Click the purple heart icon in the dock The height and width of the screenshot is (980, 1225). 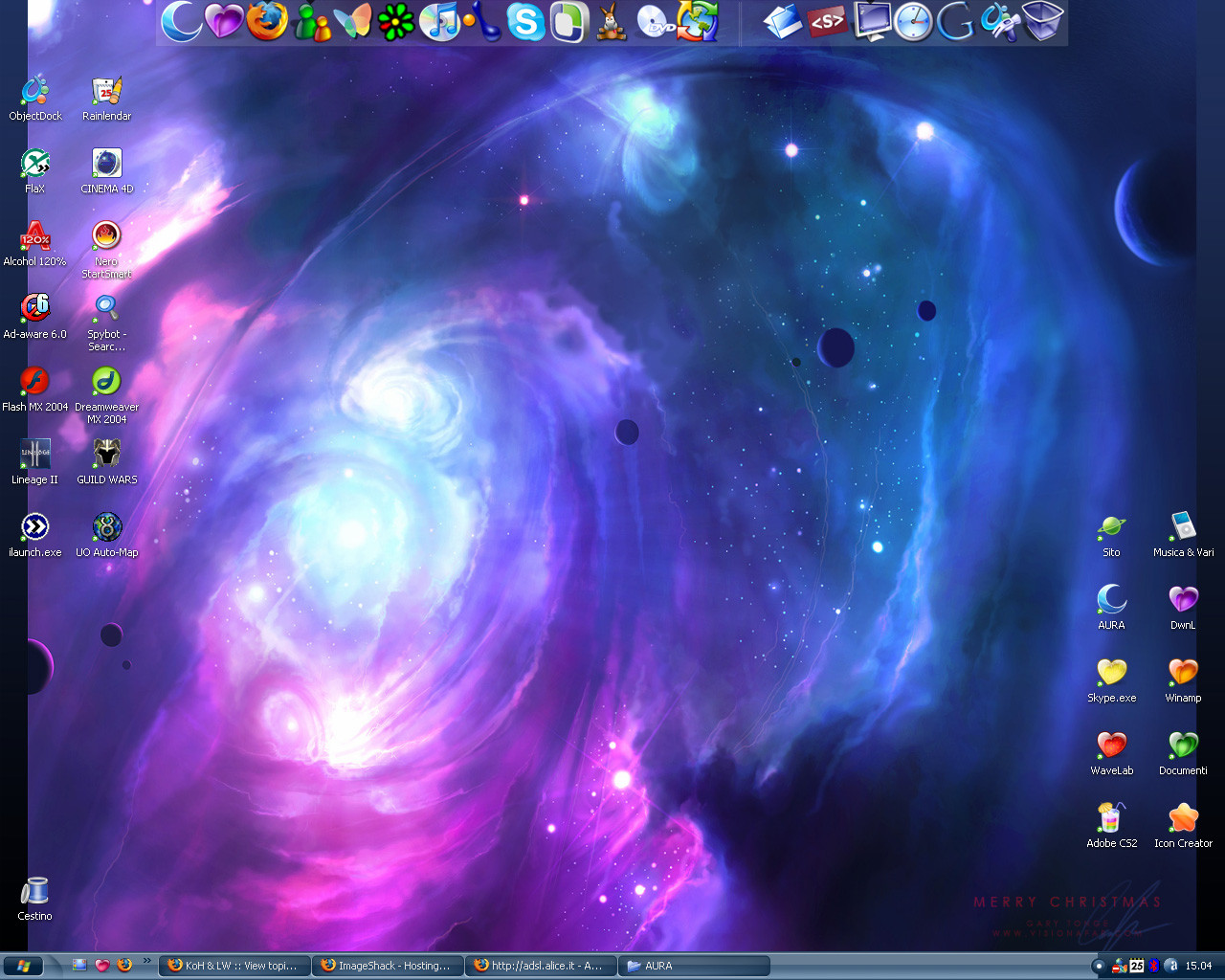(224, 21)
